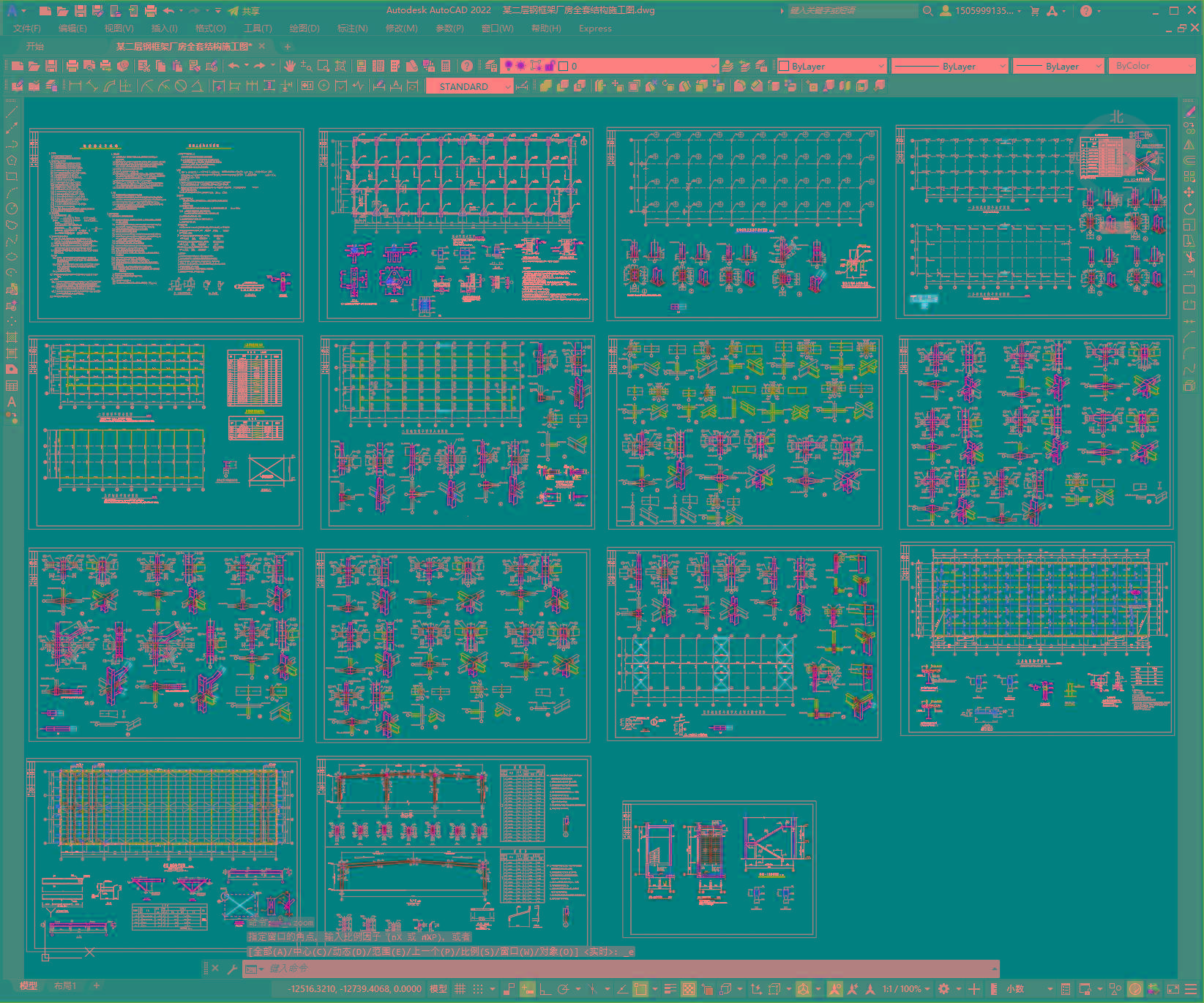Select the Move tool in modify toolbar
This screenshot has height=1003, width=1204.
(x=1189, y=192)
